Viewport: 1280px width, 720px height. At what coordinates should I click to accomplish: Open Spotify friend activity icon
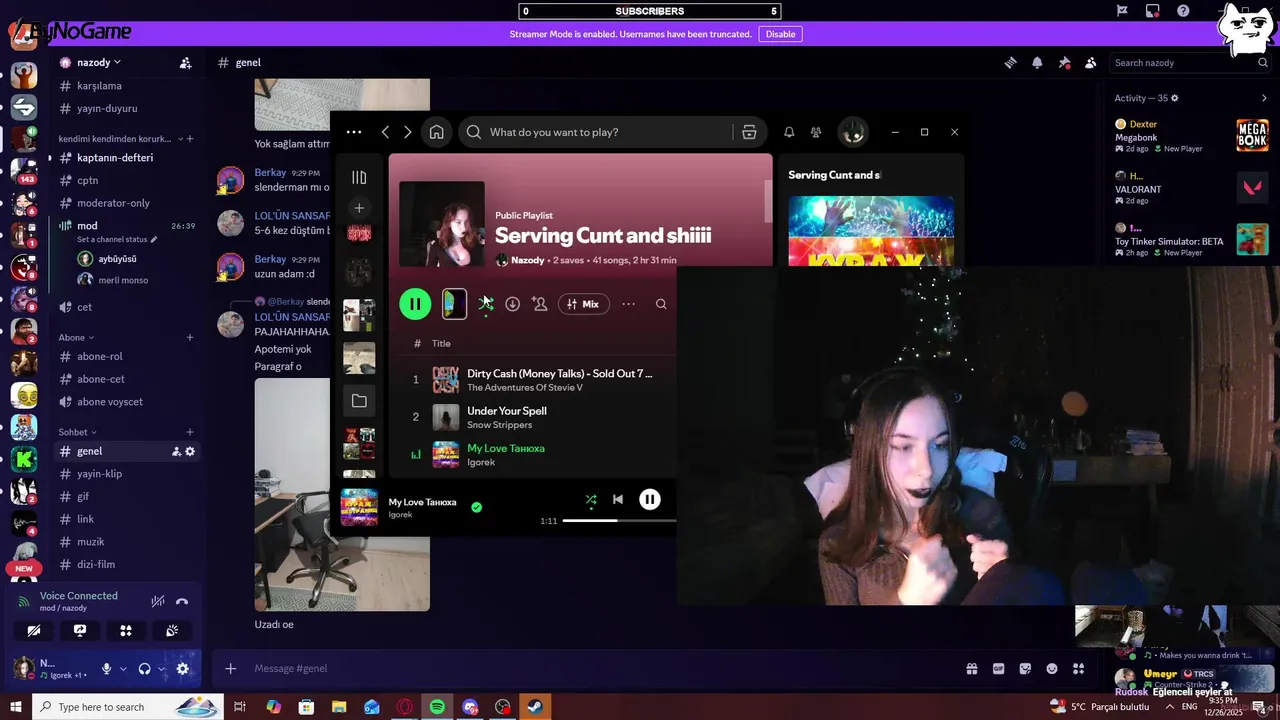pyautogui.click(x=816, y=132)
